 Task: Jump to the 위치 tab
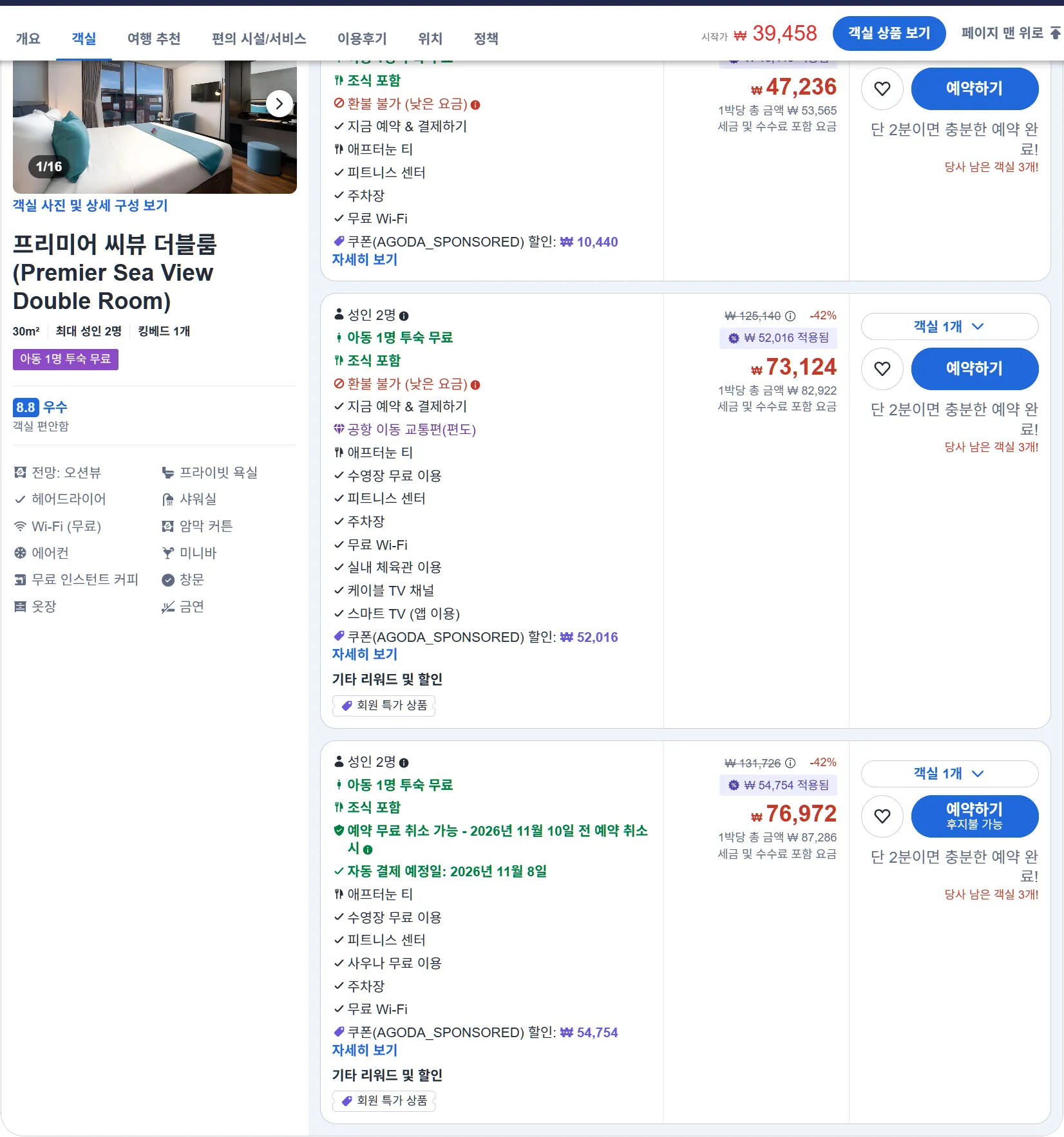(430, 39)
